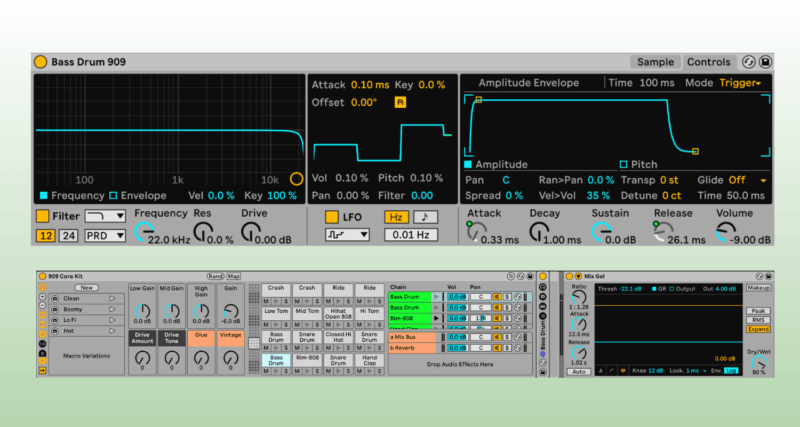Enable the Filter section toggle
800x427 pixels.
pos(42,216)
